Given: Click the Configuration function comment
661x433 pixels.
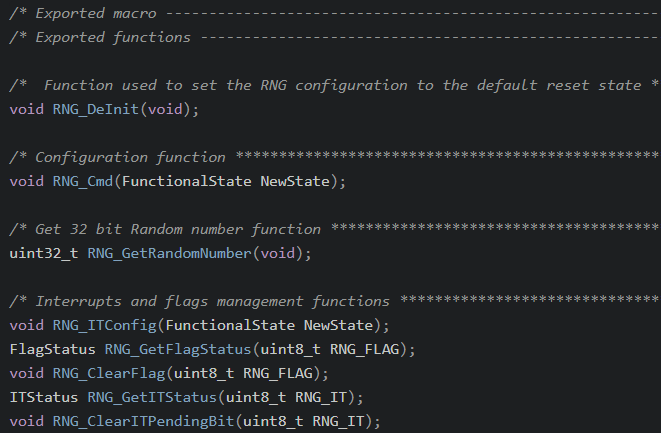Looking at the screenshot, I should pos(335,158).
